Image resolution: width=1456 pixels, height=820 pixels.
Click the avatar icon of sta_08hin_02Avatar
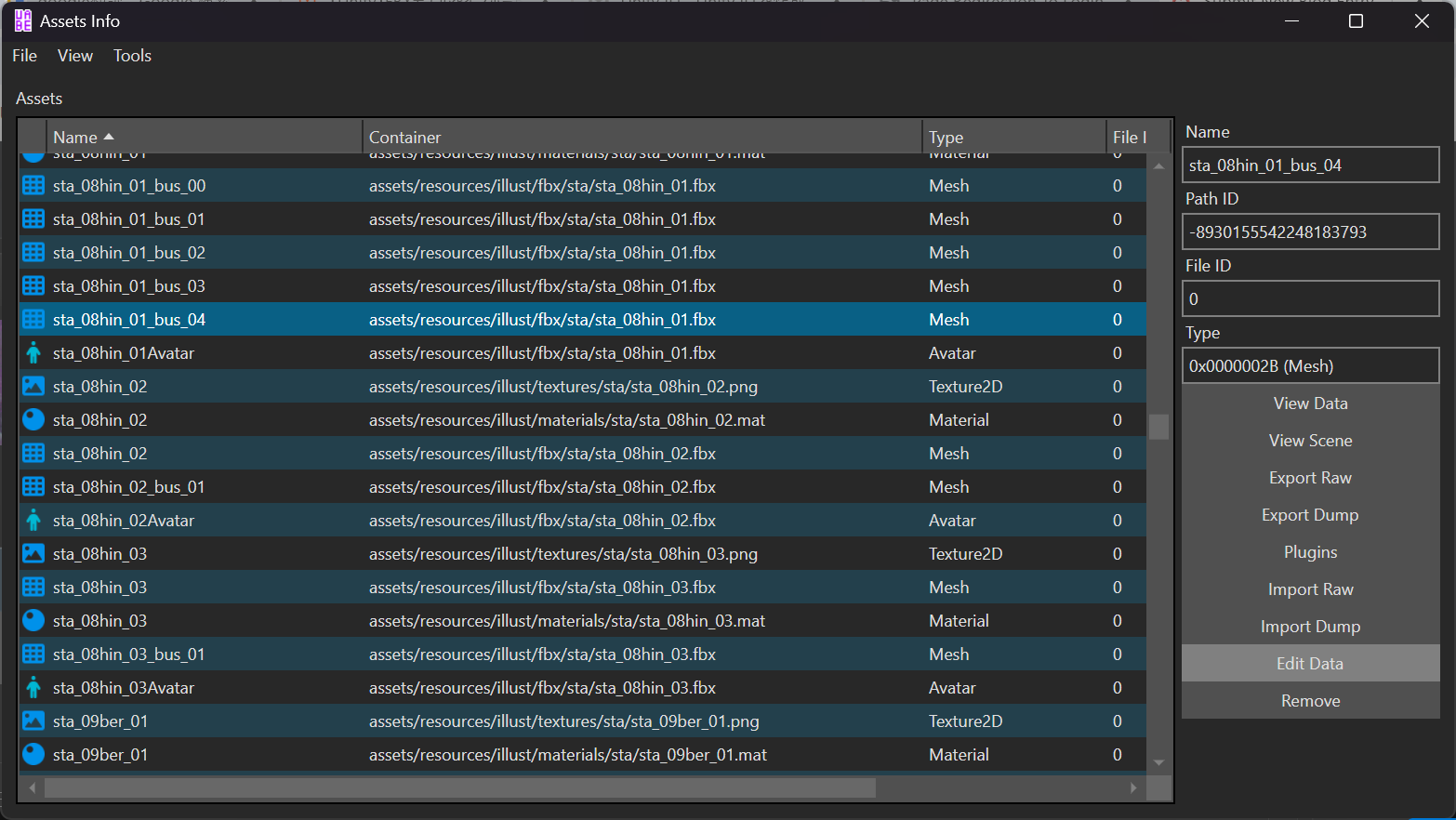point(33,520)
